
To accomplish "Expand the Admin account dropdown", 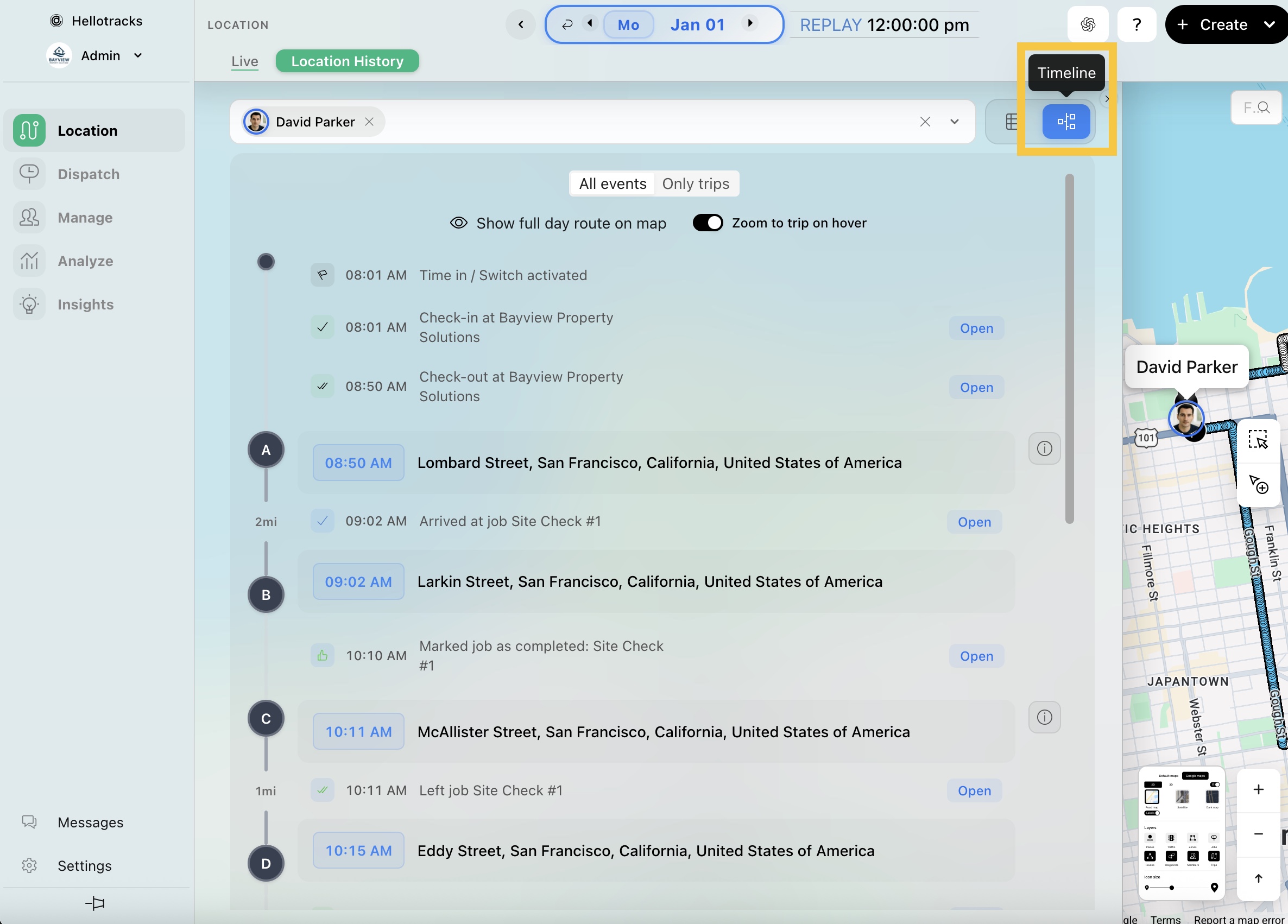I will 138,55.
